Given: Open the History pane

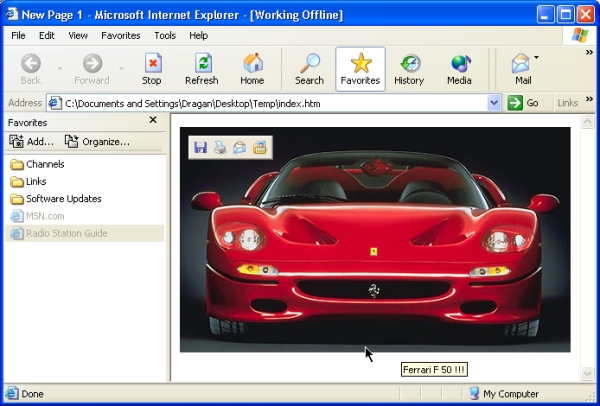Looking at the screenshot, I should 408,69.
